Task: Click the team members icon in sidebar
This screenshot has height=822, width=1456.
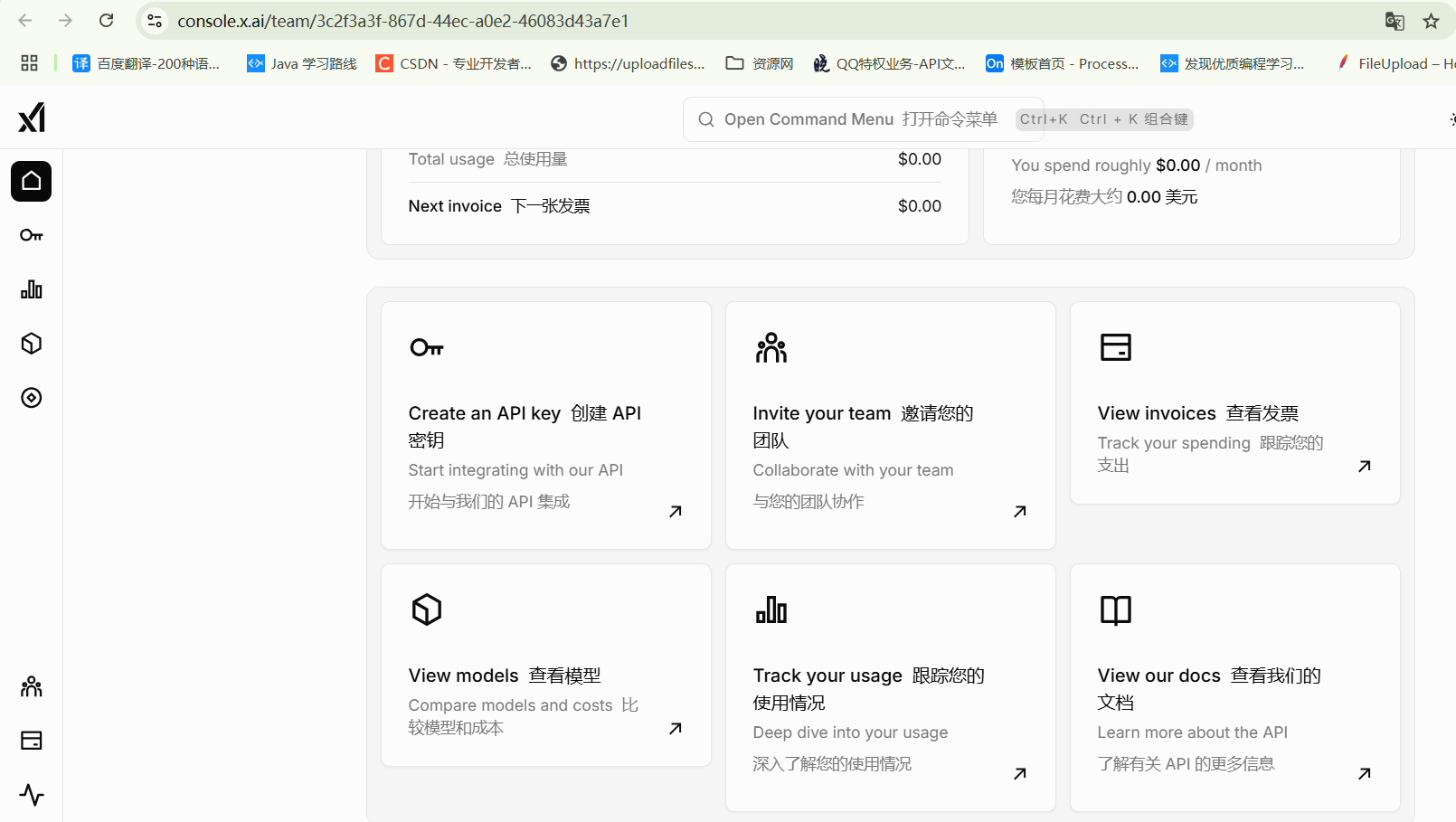Action: pyautogui.click(x=32, y=686)
